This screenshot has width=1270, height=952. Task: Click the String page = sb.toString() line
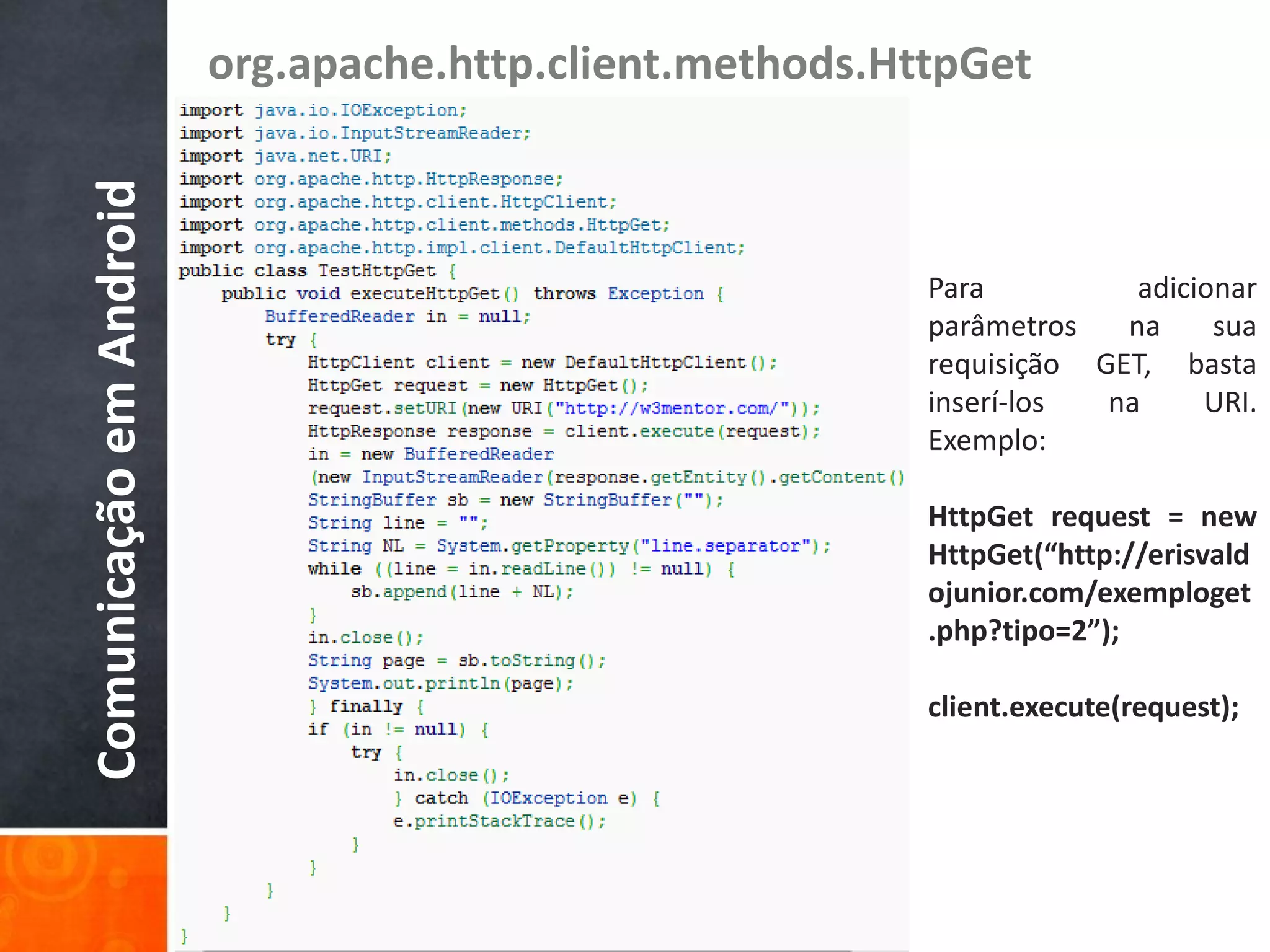pos(457,661)
